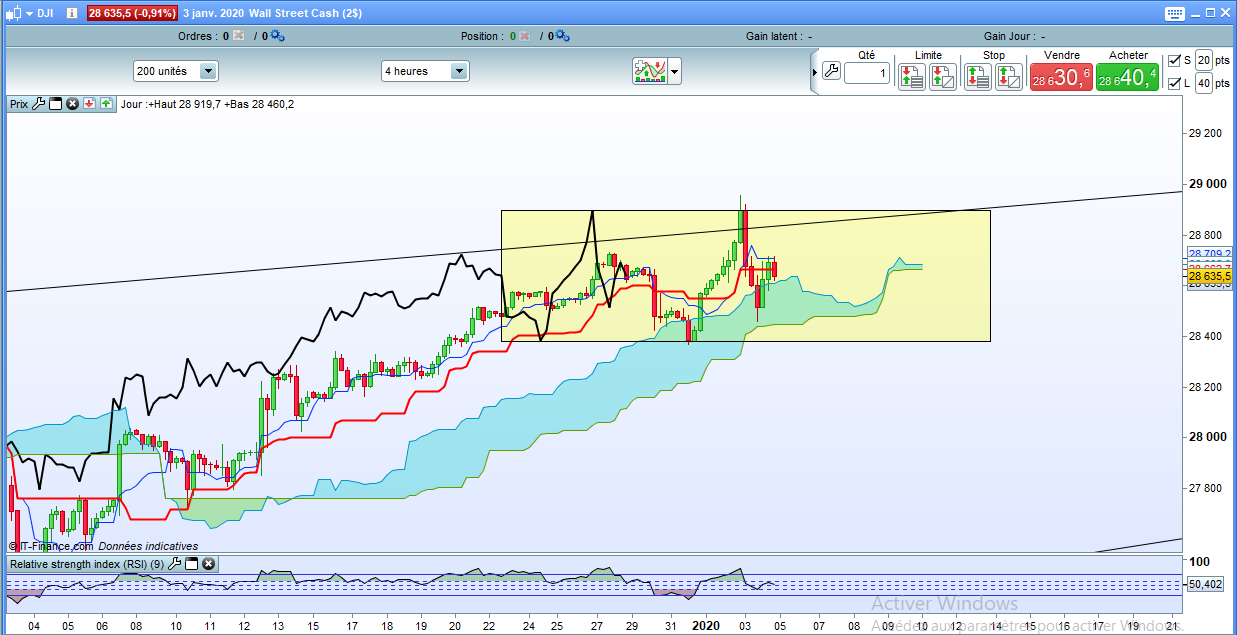Click the red down-arrow icon beside Prix
This screenshot has width=1237, height=635.
pyautogui.click(x=89, y=103)
